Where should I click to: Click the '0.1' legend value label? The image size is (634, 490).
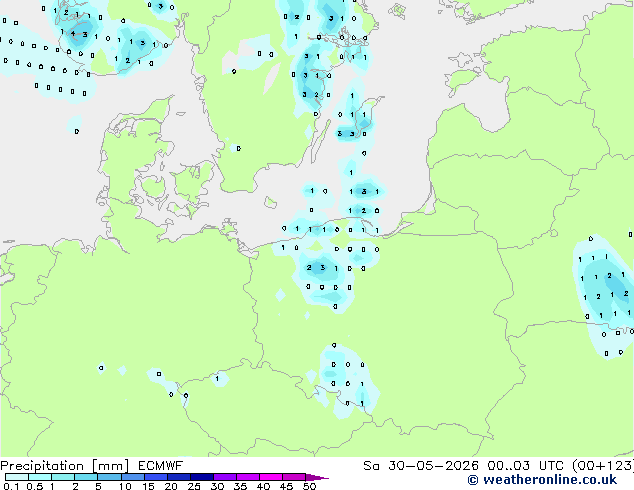[11, 486]
